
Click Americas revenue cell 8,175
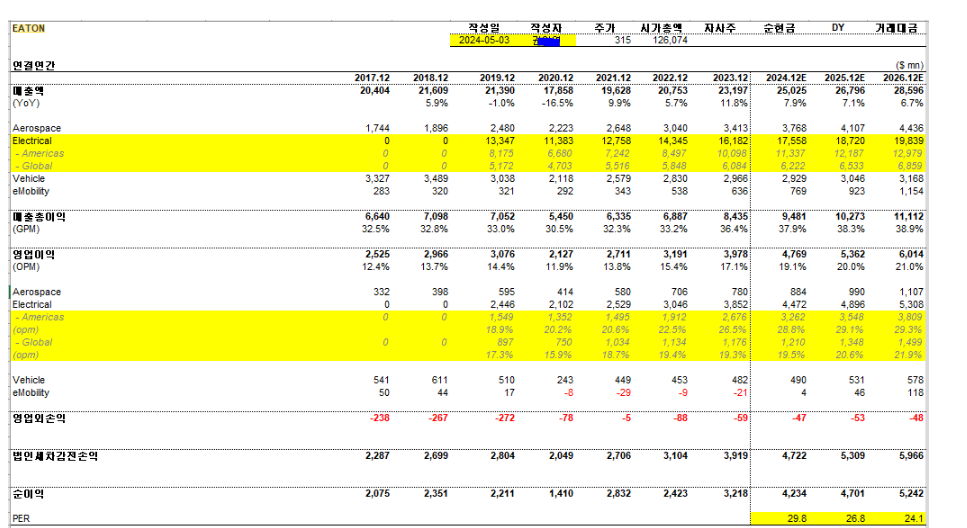501,154
